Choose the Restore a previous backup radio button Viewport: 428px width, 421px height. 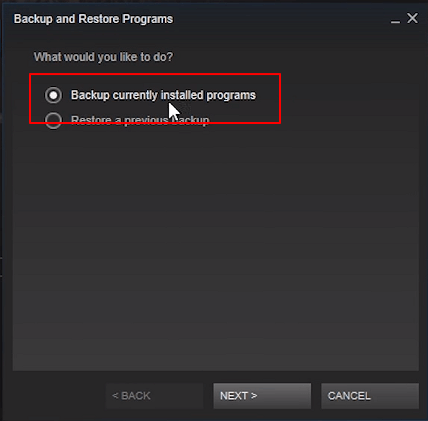53,120
